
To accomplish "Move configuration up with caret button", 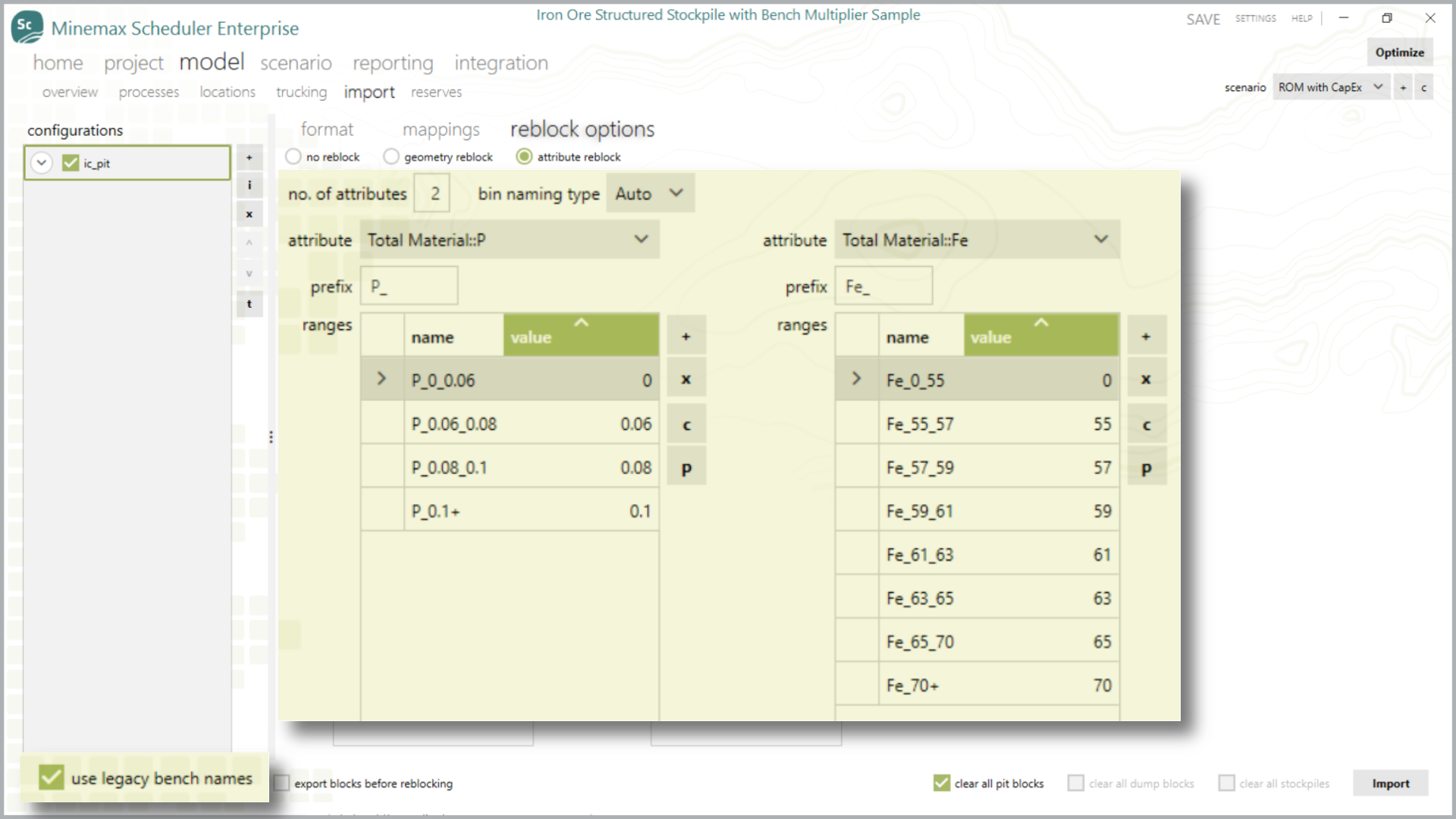I will point(249,243).
